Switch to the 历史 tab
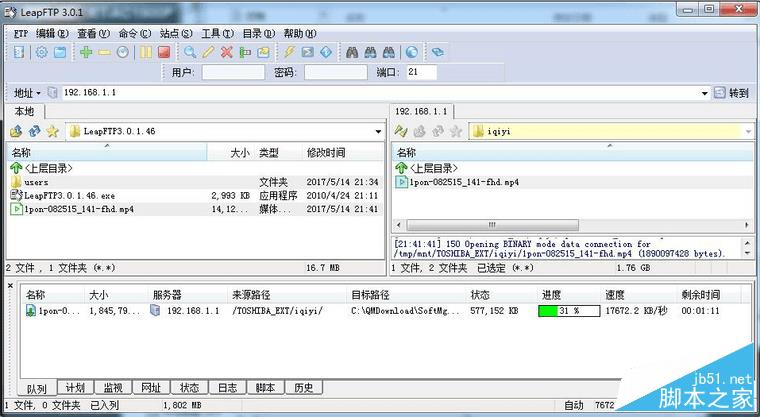The width and height of the screenshot is (760, 417). point(303,387)
